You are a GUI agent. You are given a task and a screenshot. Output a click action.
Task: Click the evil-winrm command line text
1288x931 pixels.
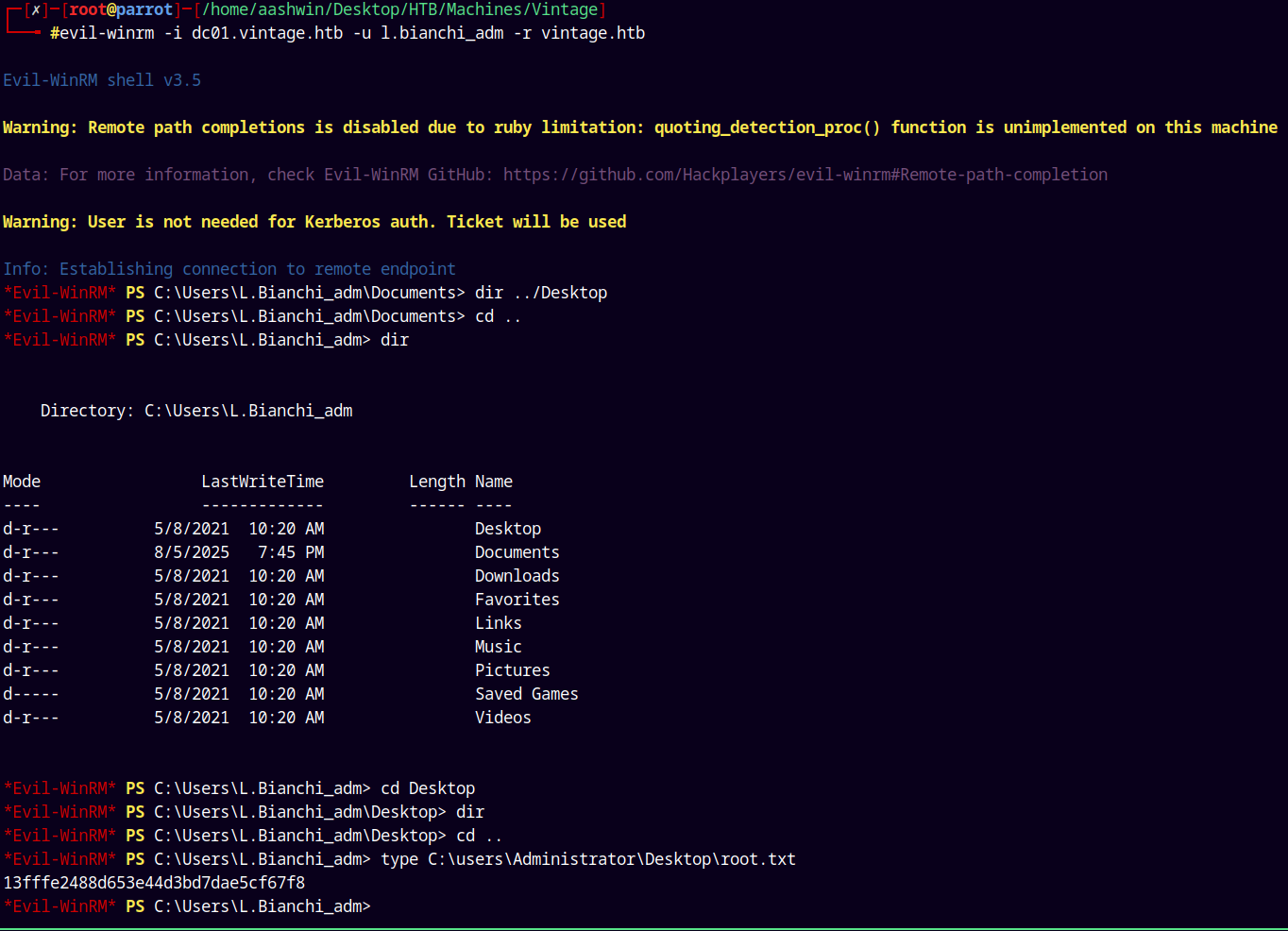coord(352,33)
